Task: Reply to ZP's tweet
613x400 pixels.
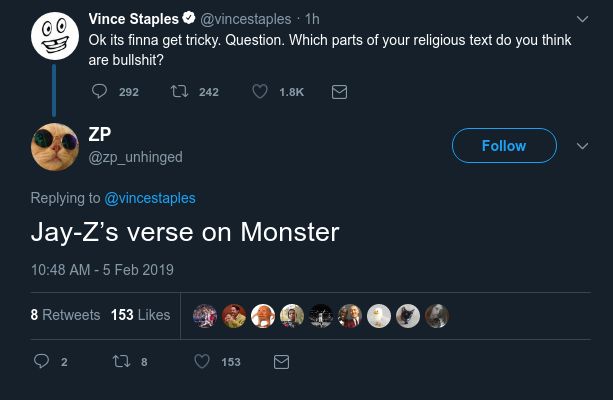Action: 42,361
